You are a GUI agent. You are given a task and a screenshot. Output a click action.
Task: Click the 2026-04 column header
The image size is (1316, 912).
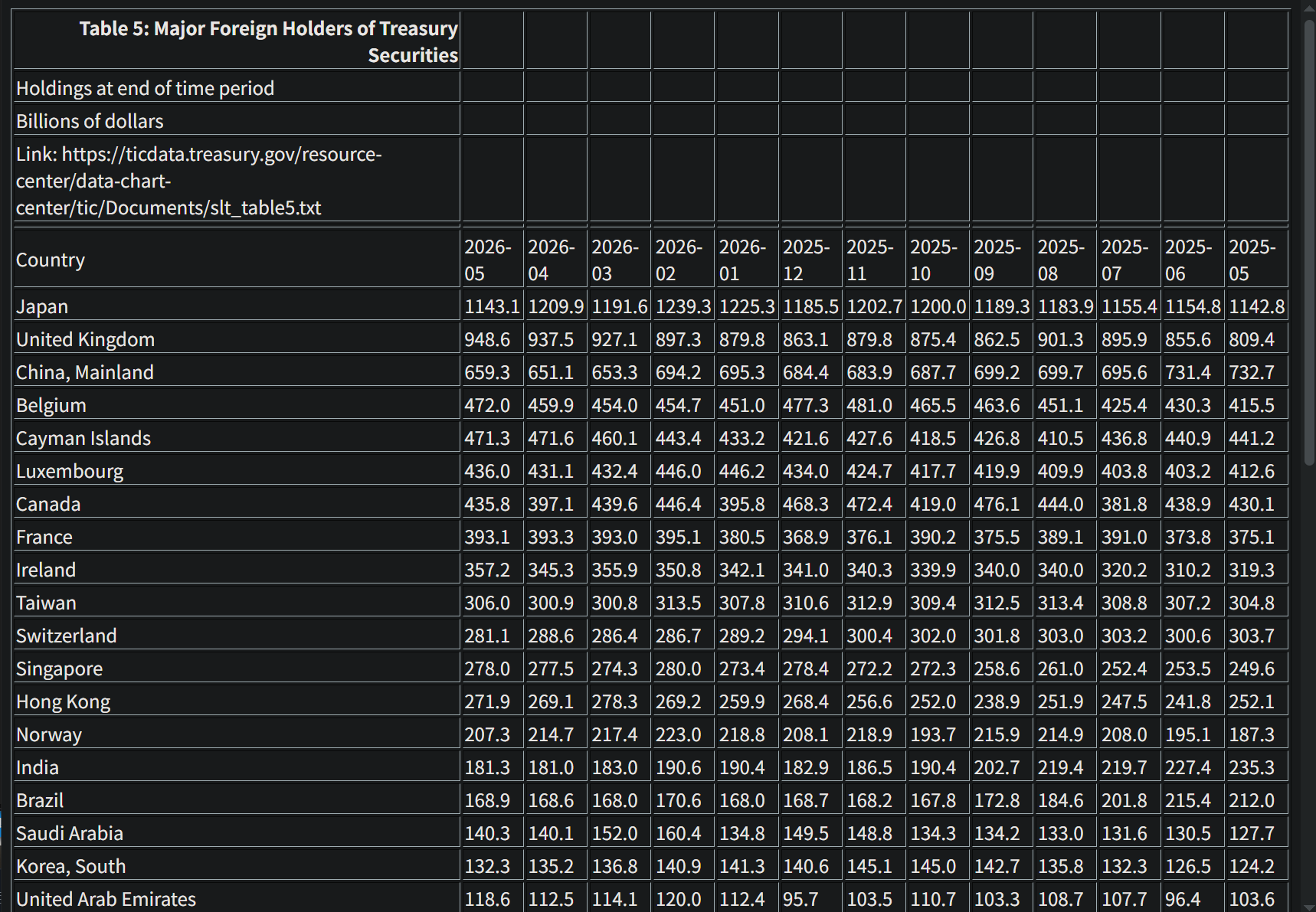click(x=557, y=260)
